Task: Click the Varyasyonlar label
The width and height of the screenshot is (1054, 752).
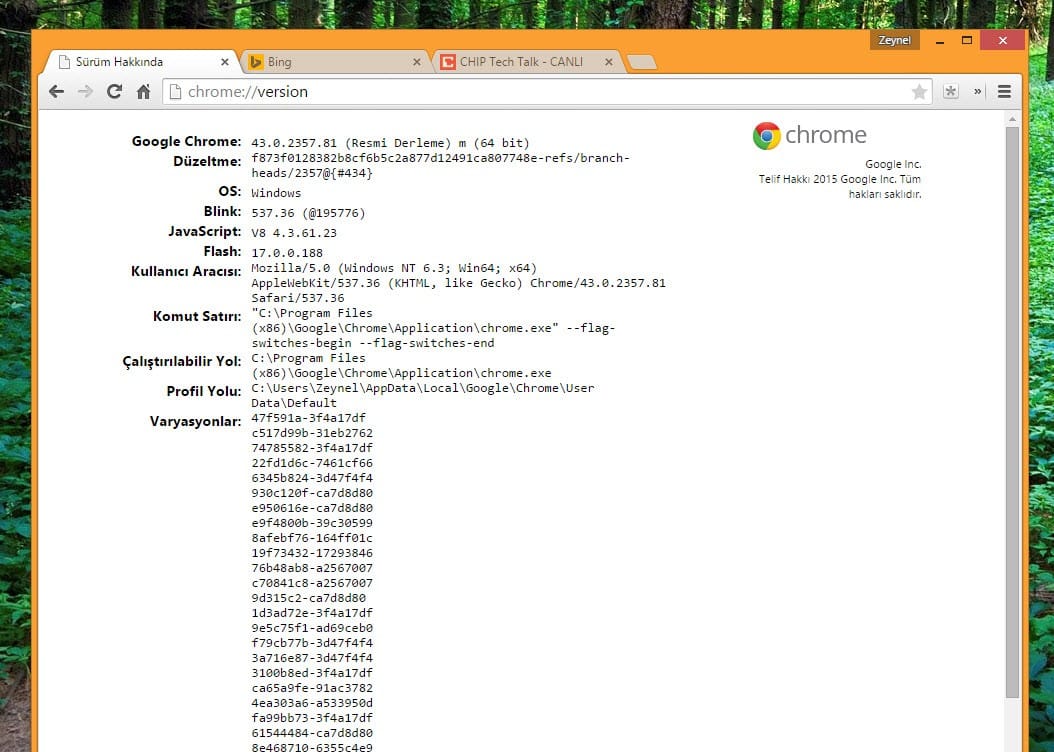Action: pyautogui.click(x=196, y=421)
